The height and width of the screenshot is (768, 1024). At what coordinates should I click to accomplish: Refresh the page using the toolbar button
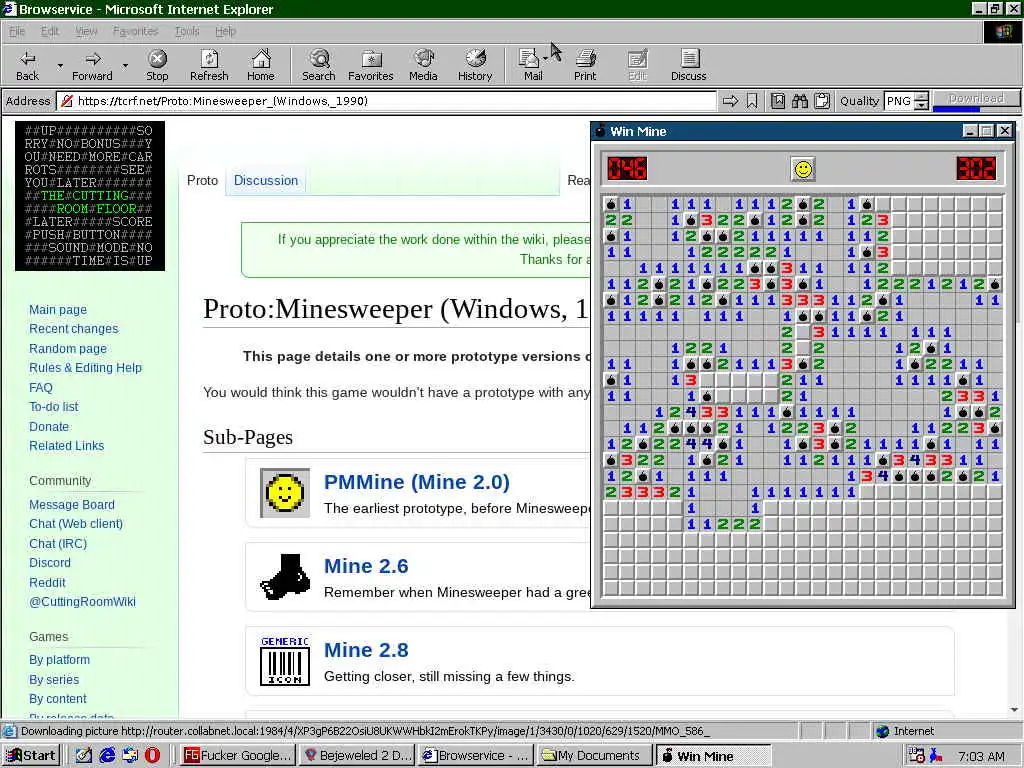click(209, 65)
